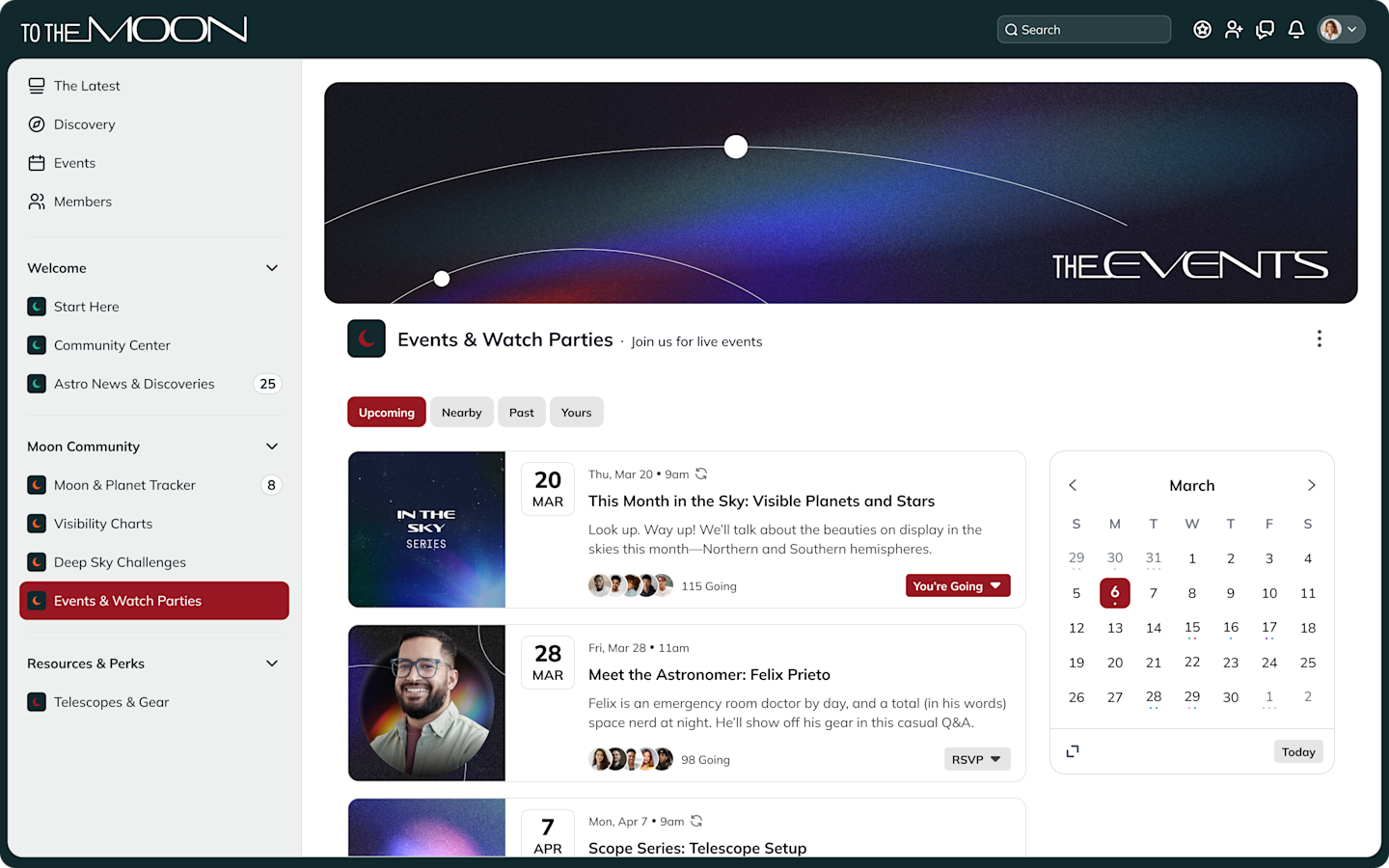Collapse the Welcome section
Image resolution: width=1389 pixels, height=868 pixels.
tap(272, 268)
